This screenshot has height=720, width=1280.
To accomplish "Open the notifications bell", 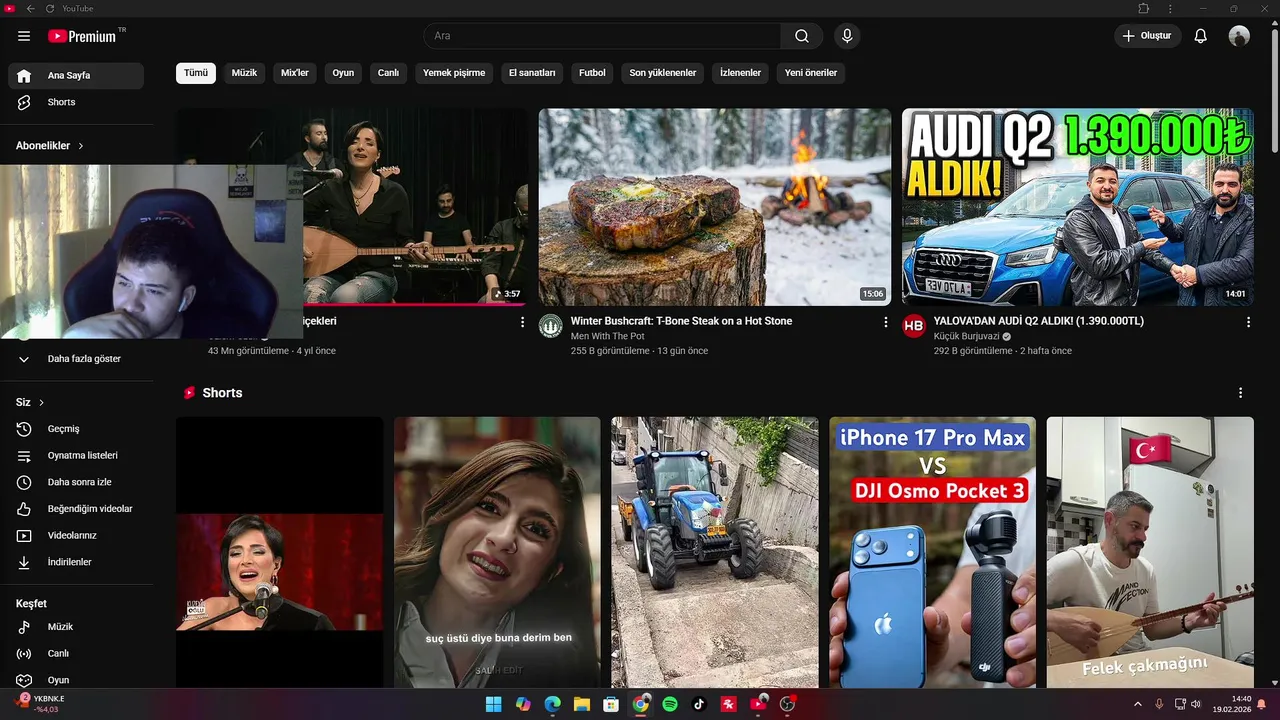I will click(x=1201, y=36).
